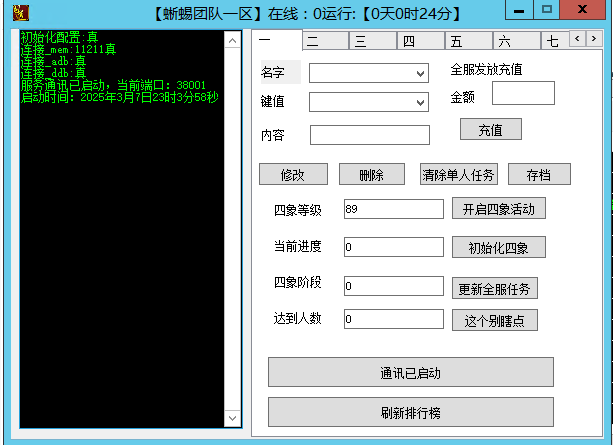The image size is (613, 445).
Task: Start event with the 开启四象活动 button
Action: coord(499,209)
